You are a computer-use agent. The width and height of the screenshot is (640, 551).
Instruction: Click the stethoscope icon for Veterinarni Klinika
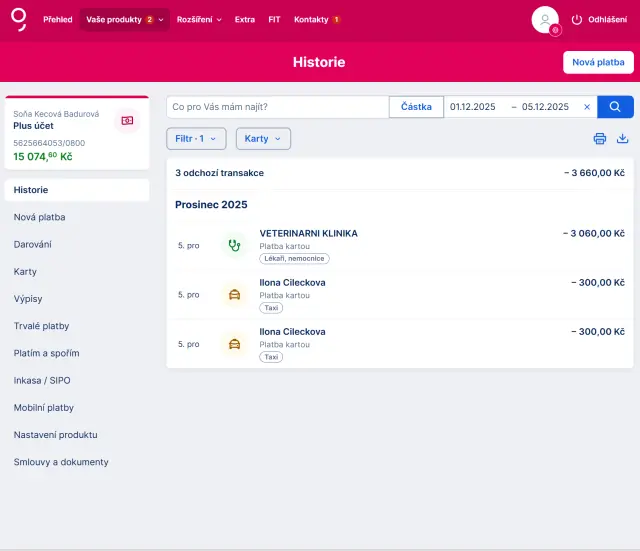tap(234, 245)
